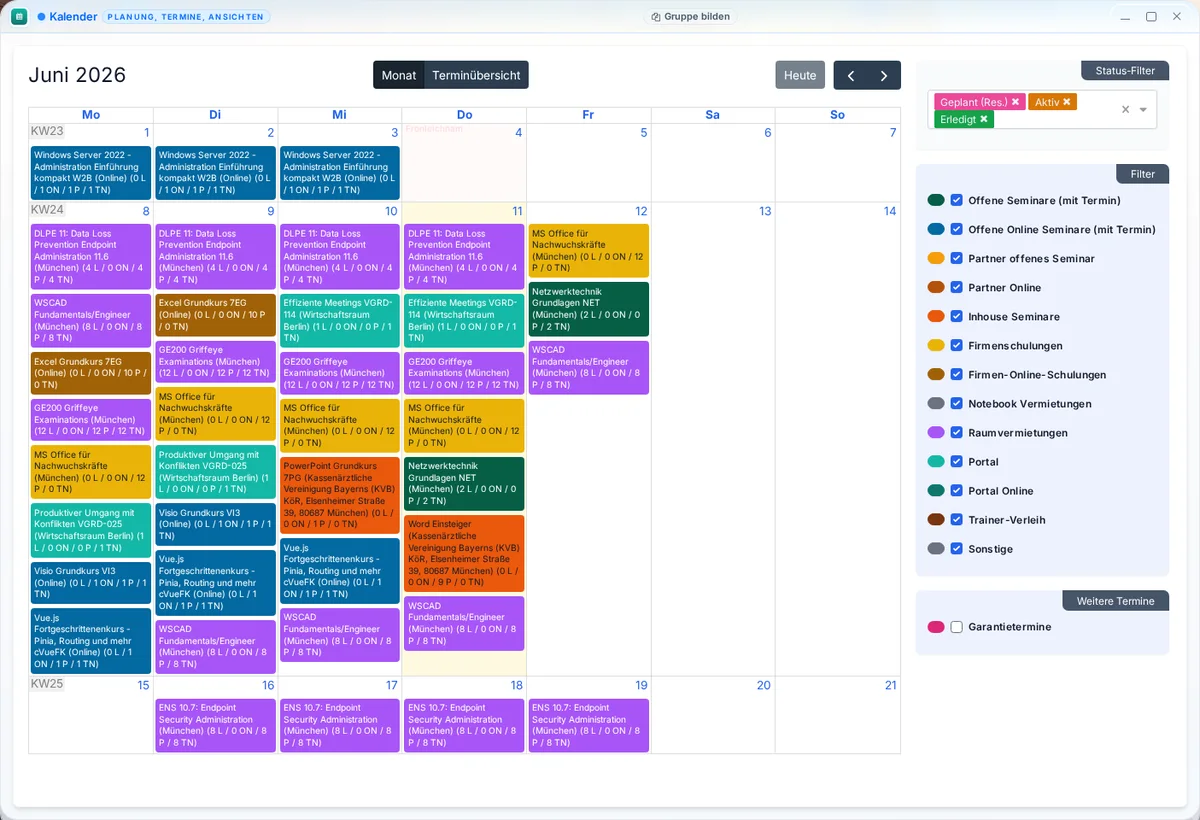Toggle Raumvermietungen checkbox
Image resolution: width=1200 pixels, height=820 pixels.
pyautogui.click(x=957, y=432)
